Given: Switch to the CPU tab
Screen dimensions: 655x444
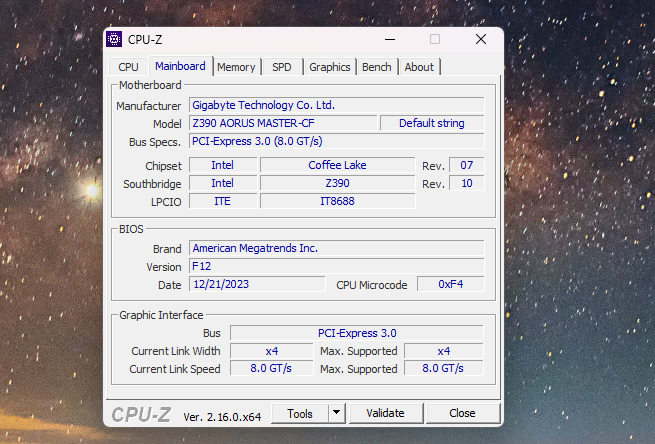Looking at the screenshot, I should coord(128,67).
